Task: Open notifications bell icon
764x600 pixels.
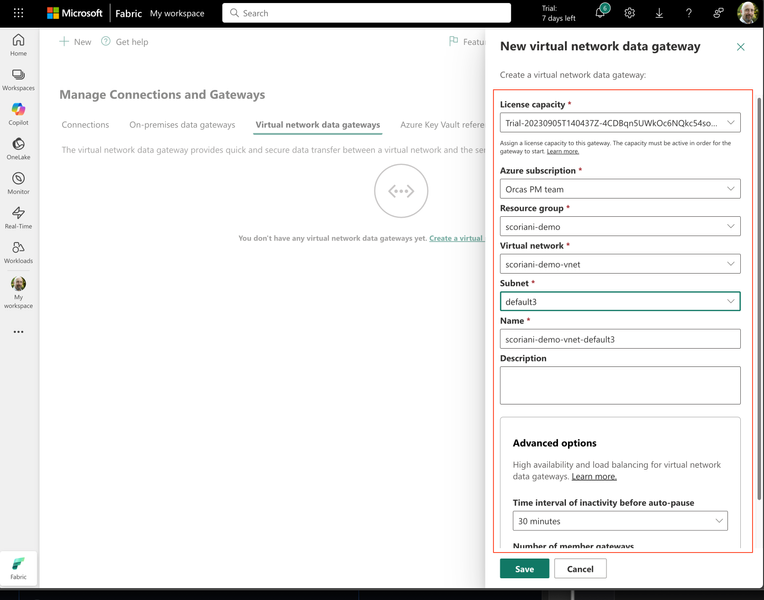Action: point(601,13)
